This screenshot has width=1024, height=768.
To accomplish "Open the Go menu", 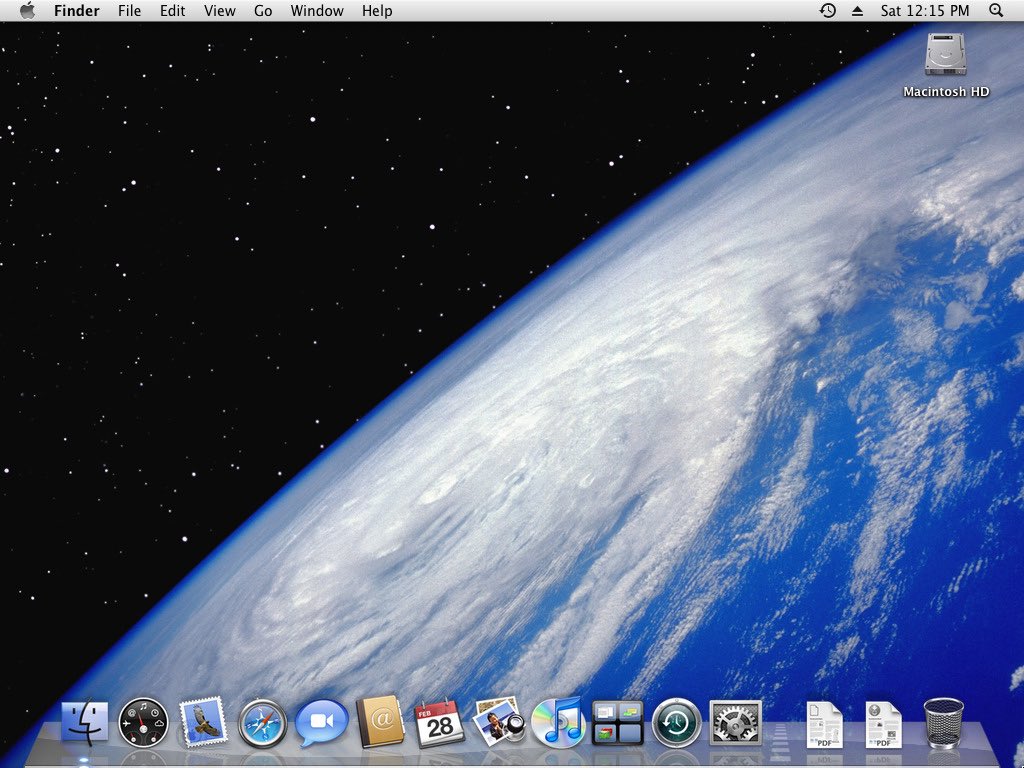I will pos(263,11).
